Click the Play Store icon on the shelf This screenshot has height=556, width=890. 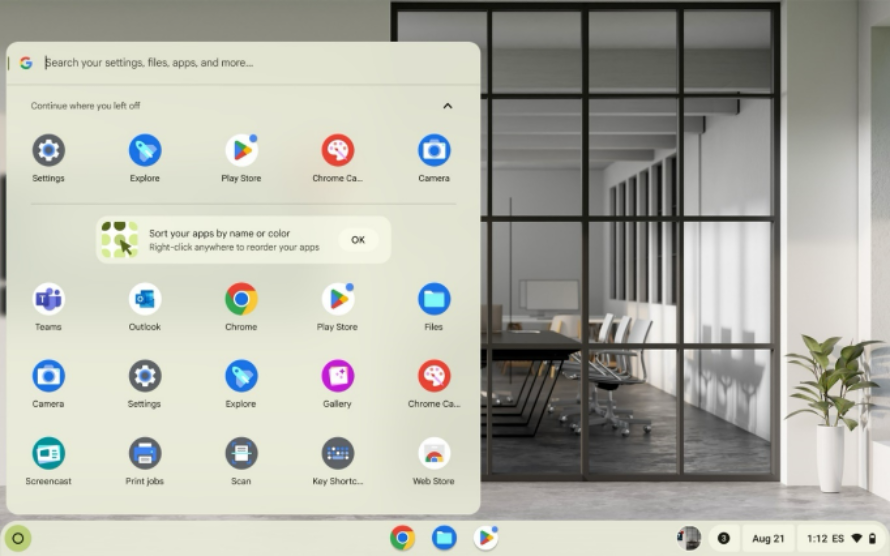point(486,538)
